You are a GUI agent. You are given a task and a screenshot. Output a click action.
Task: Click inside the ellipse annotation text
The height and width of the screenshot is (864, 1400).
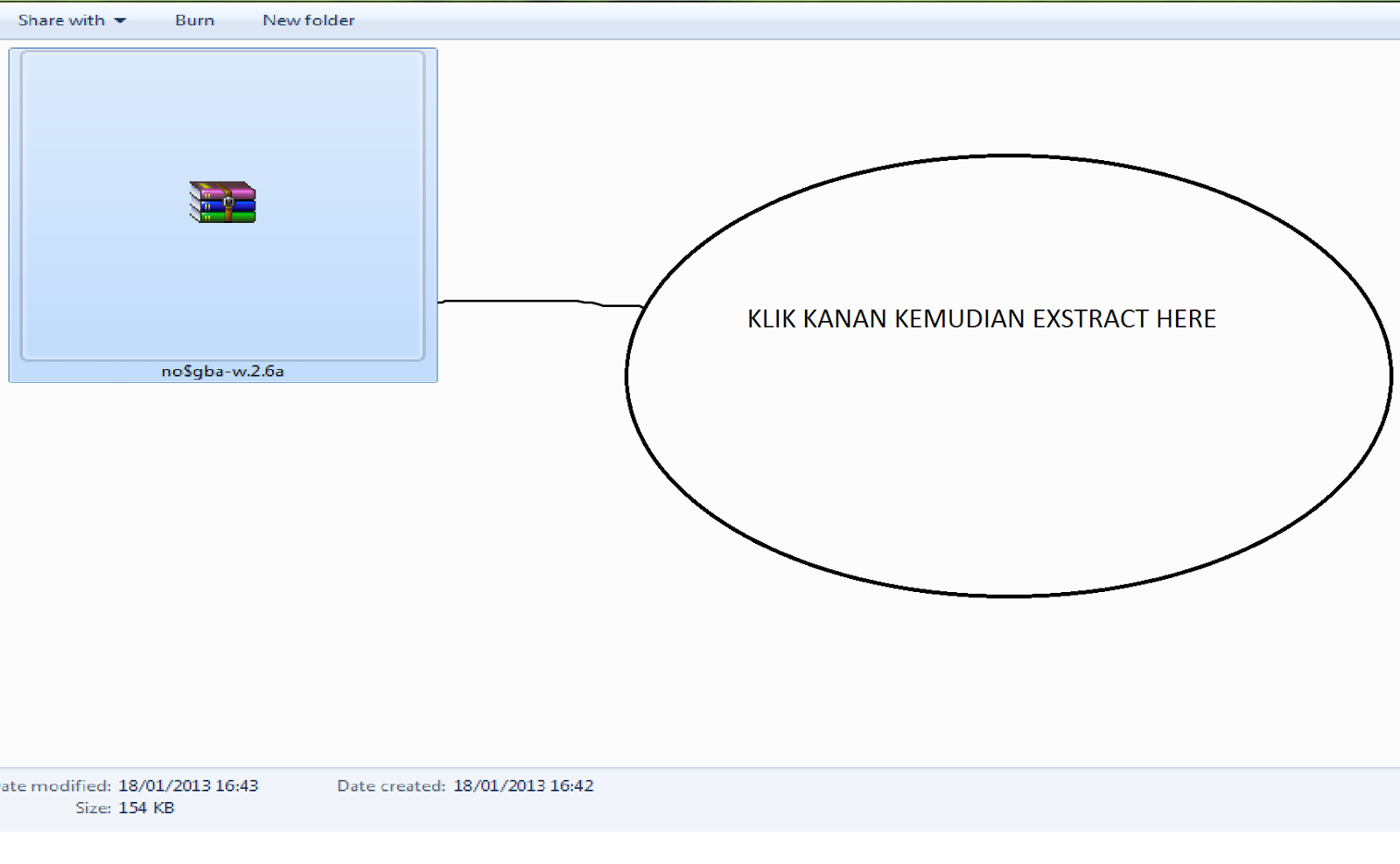981,318
